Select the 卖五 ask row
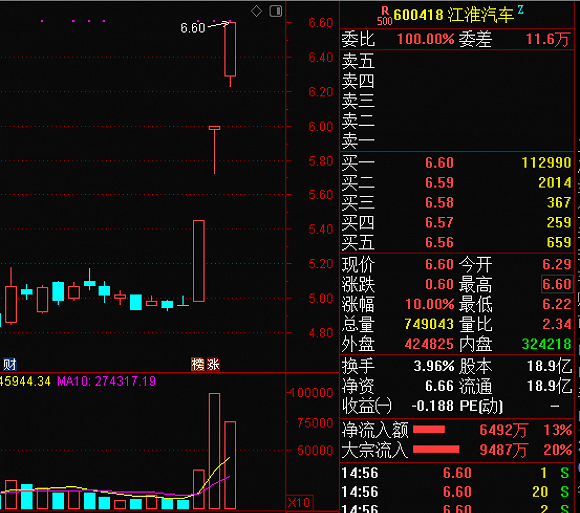Screen dimensions: 580x513 click(457, 61)
